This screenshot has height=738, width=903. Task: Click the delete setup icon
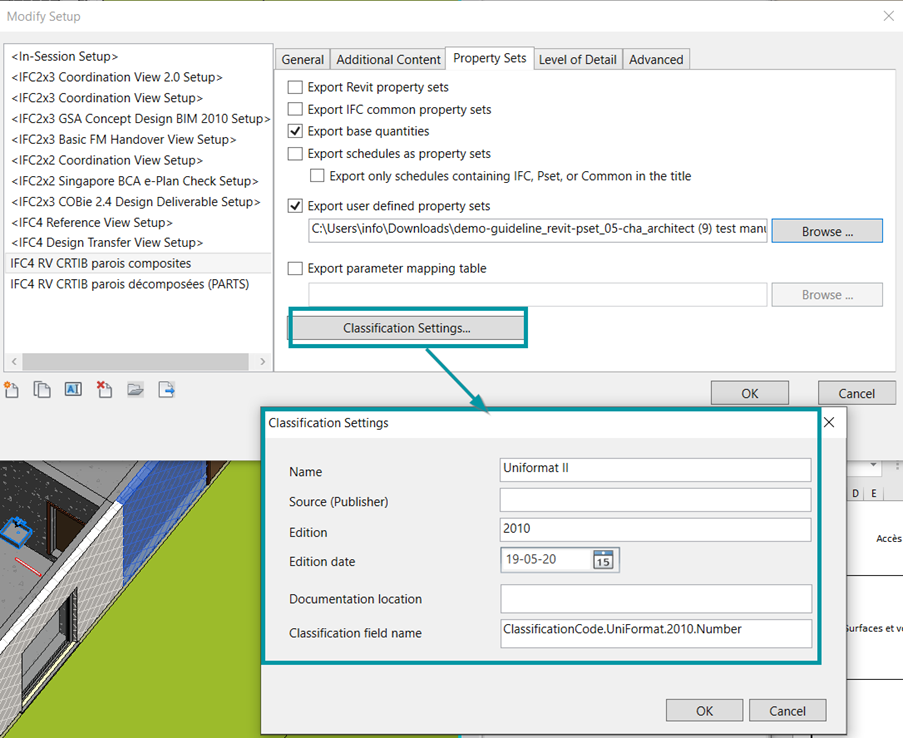(x=104, y=390)
